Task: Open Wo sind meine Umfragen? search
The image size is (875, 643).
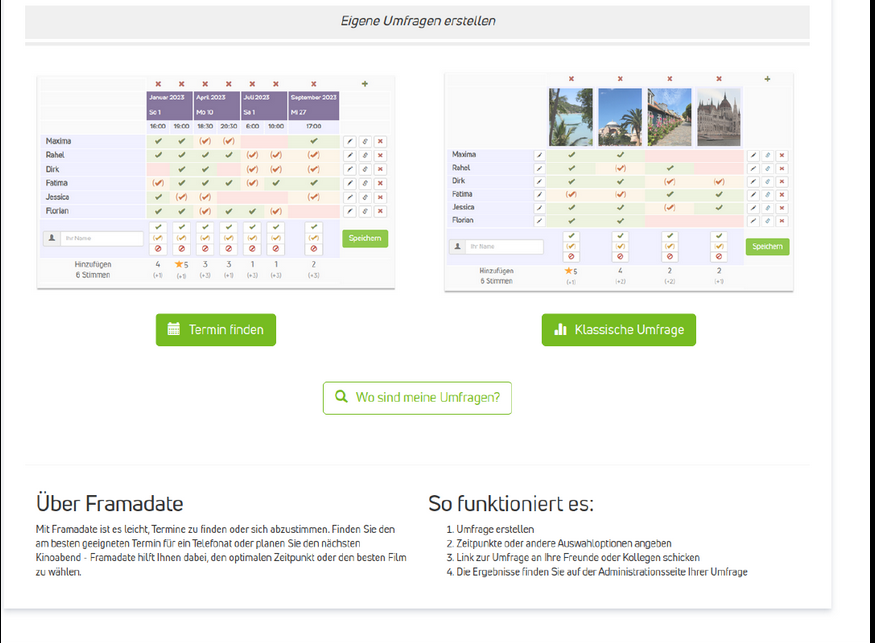Action: point(417,398)
